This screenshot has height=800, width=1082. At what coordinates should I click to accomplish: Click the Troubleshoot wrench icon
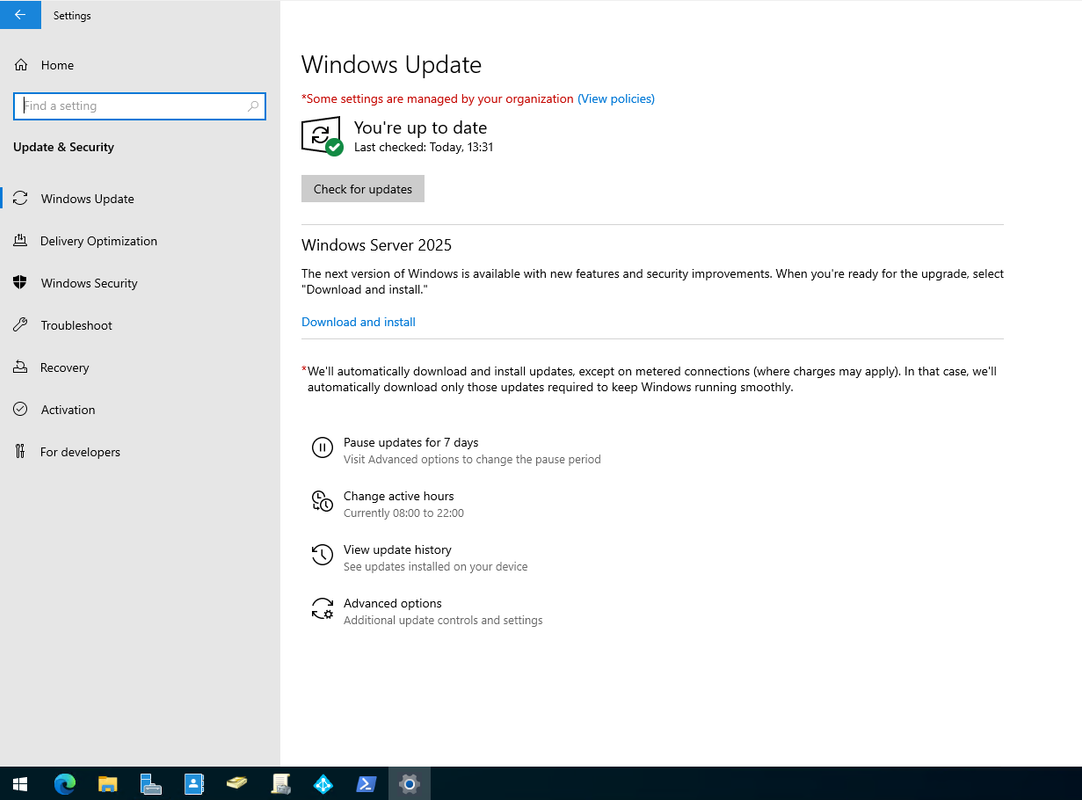tap(21, 325)
